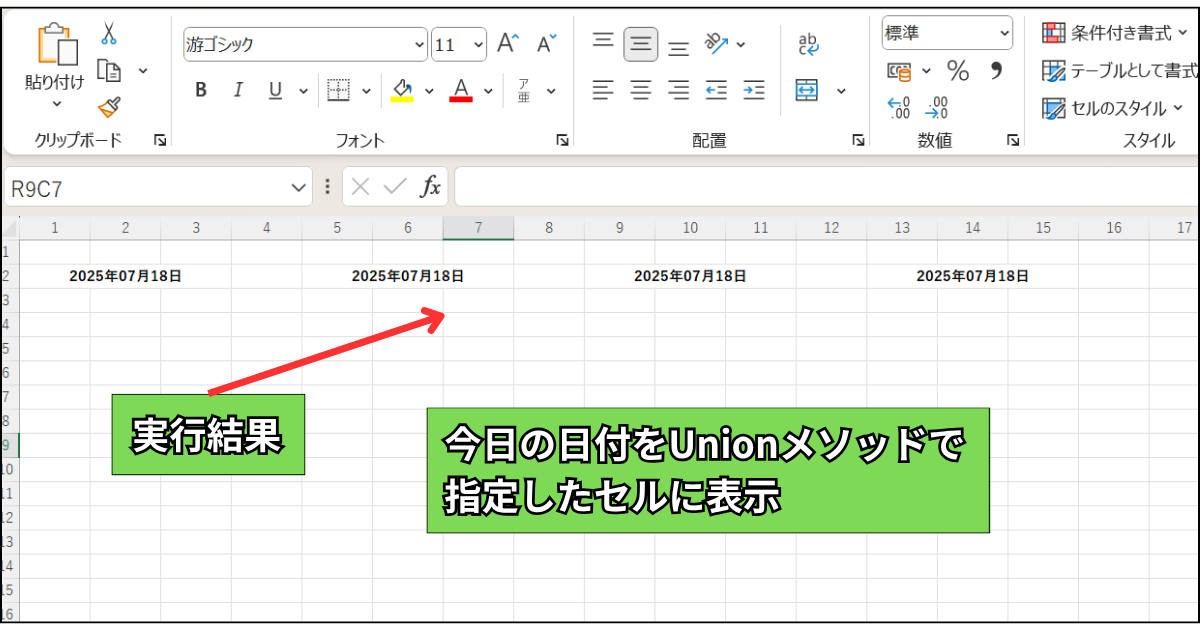Open the Clipboard group dialog launcher

pyautogui.click(x=160, y=141)
